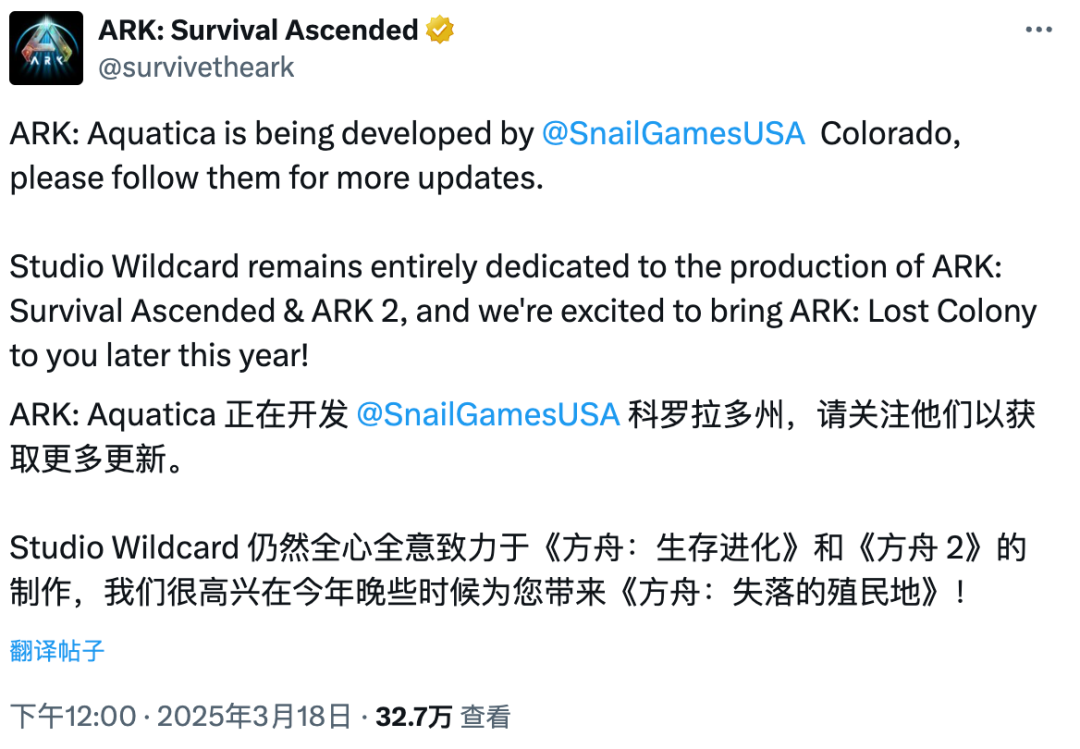Image resolution: width=1080 pixels, height=749 pixels.
Task: Open @SnailGamesUSA mention in the English text
Action: pyautogui.click(x=673, y=135)
